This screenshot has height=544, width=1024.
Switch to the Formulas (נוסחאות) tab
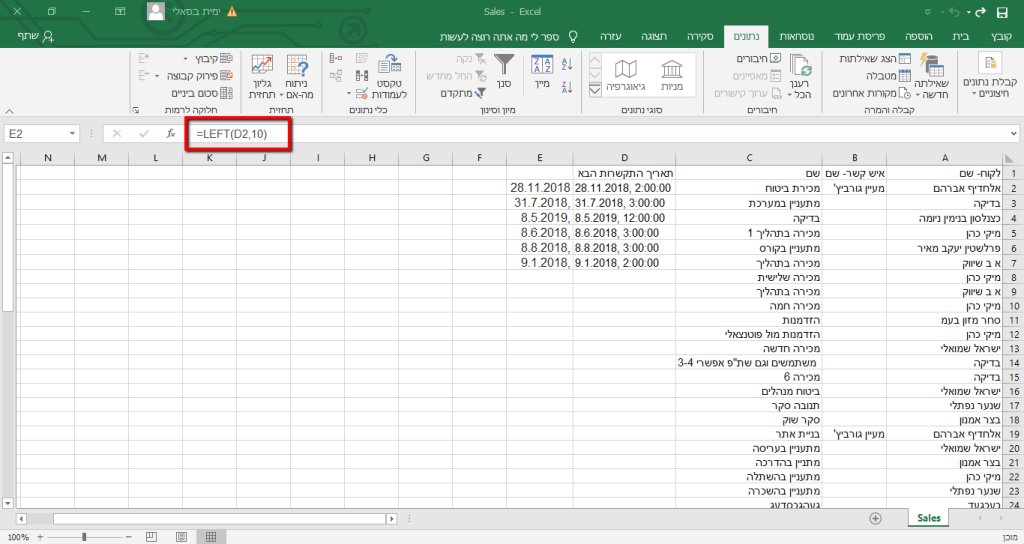click(x=796, y=37)
